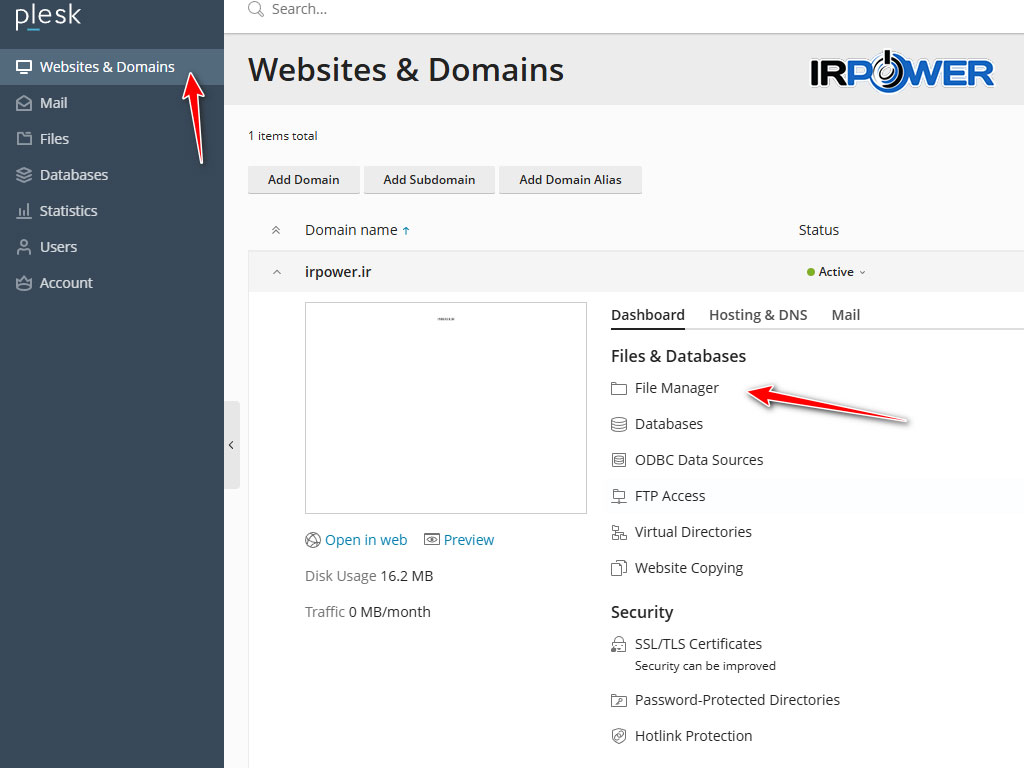1024x768 pixels.
Task: Click the File Manager folder icon
Action: [619, 388]
